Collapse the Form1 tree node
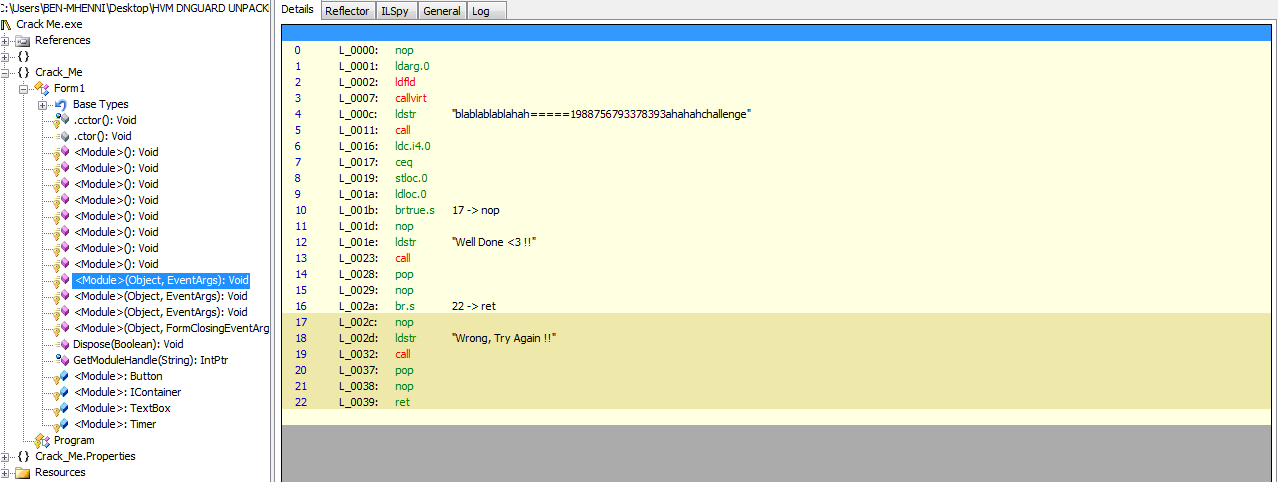 click(x=24, y=88)
